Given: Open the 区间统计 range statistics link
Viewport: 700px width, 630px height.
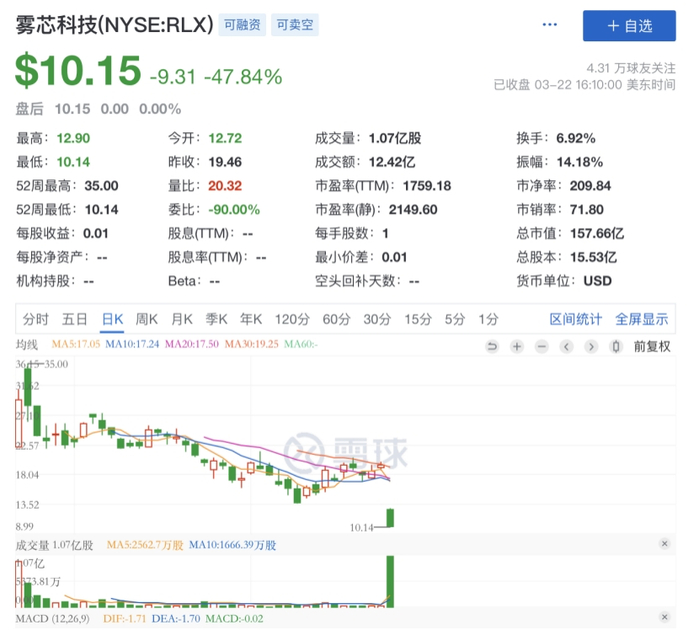Looking at the screenshot, I should click(576, 319).
